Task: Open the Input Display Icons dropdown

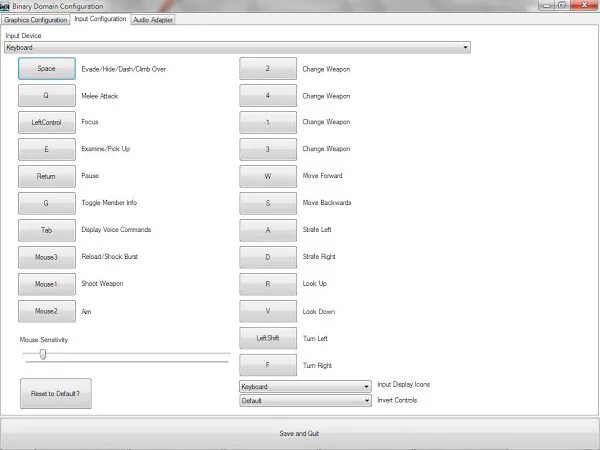Action: (305, 386)
